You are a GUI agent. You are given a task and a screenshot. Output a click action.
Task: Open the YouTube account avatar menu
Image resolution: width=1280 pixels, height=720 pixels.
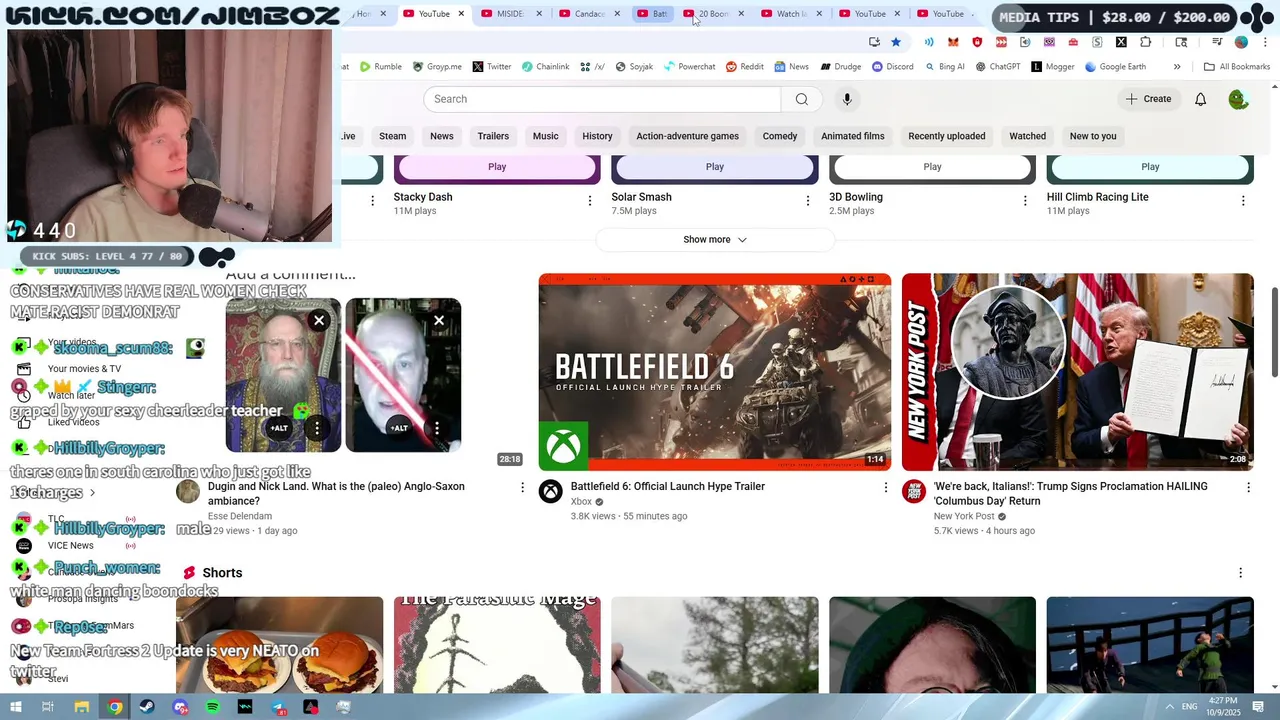(1239, 99)
